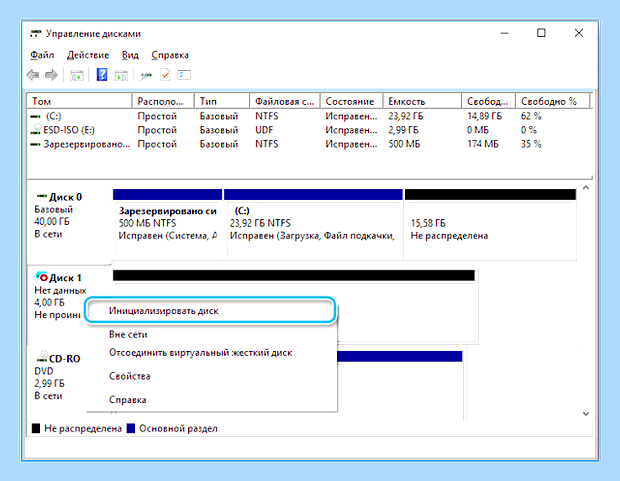
Task: Click the CD-ROM drive icon
Action: [42, 357]
